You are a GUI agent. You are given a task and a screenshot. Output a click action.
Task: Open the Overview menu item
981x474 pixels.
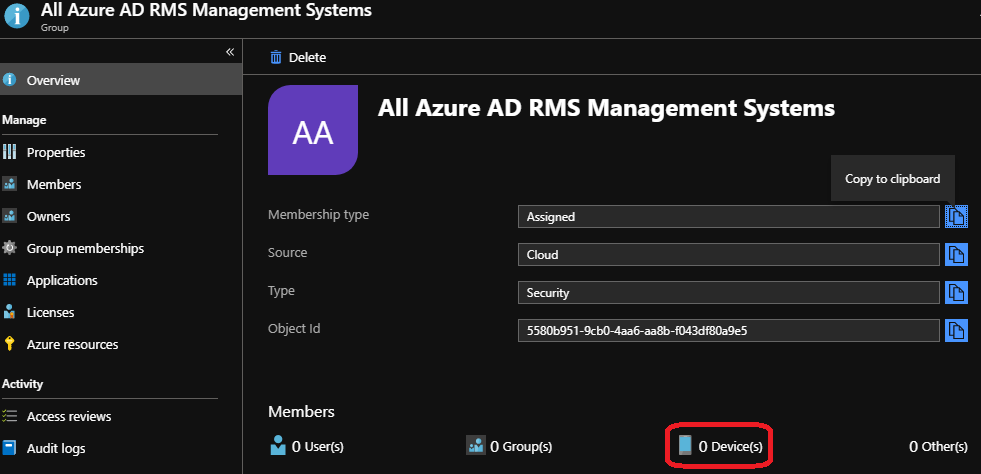pyautogui.click(x=53, y=80)
